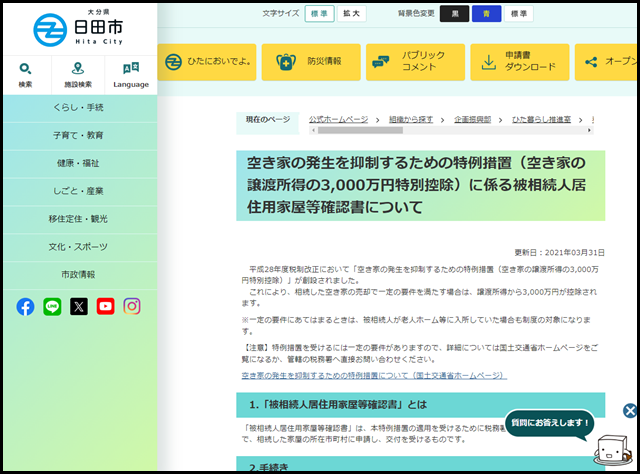
Task: Open 国土交通省ホームページ link
Action: (374, 376)
